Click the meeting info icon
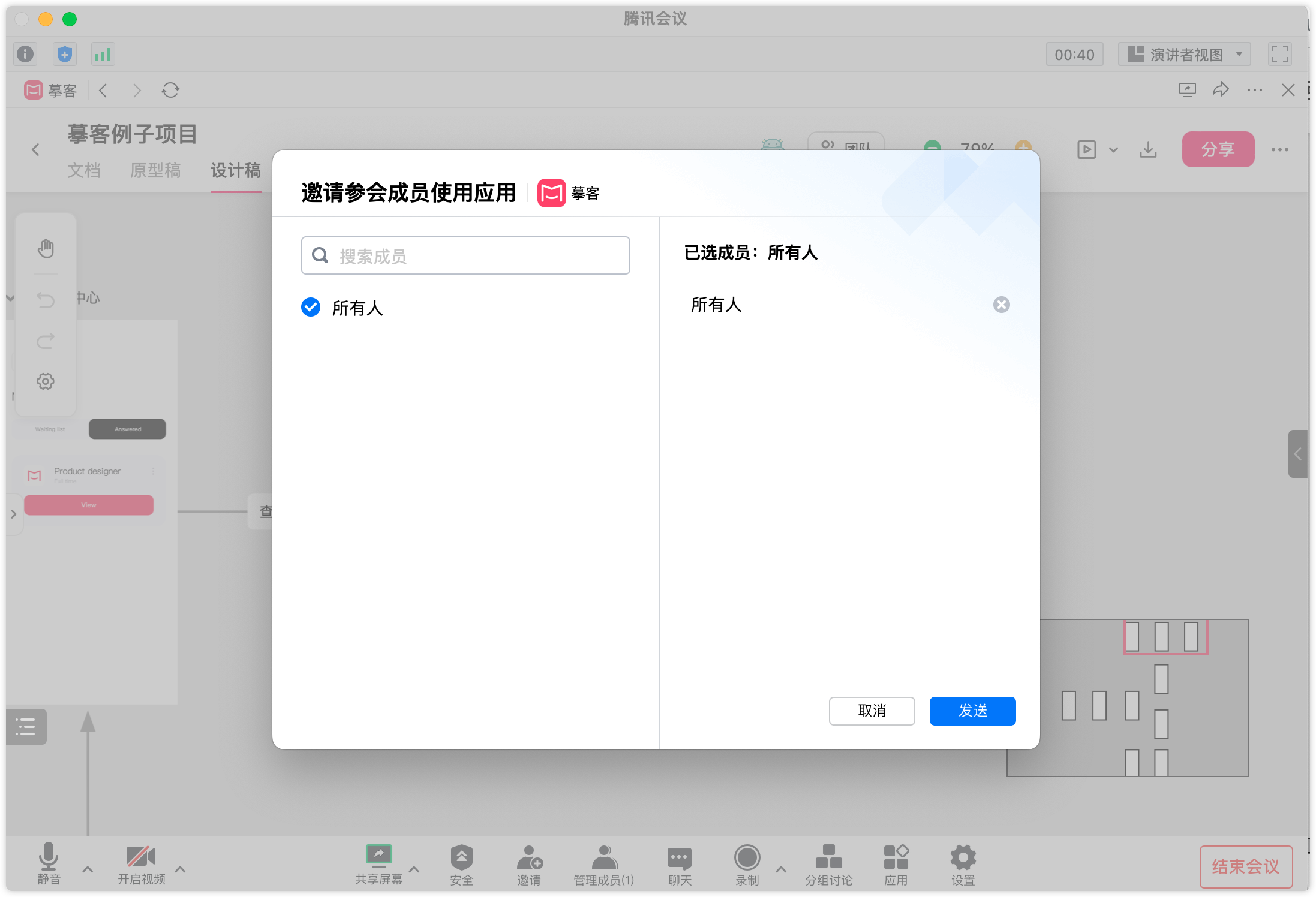This screenshot has width=1316, height=897. pyautogui.click(x=25, y=55)
